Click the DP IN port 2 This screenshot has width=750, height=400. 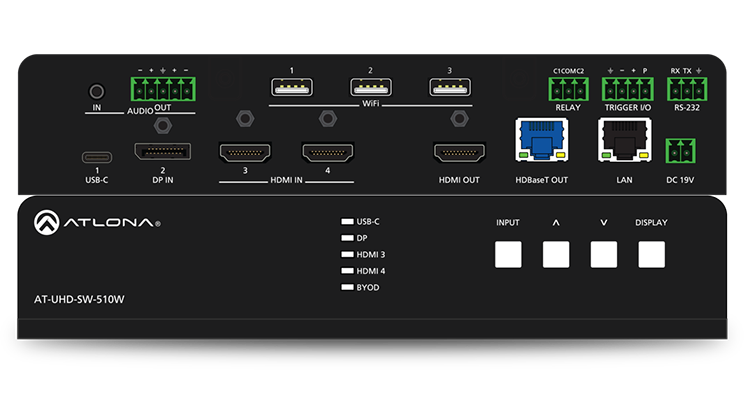(x=163, y=152)
